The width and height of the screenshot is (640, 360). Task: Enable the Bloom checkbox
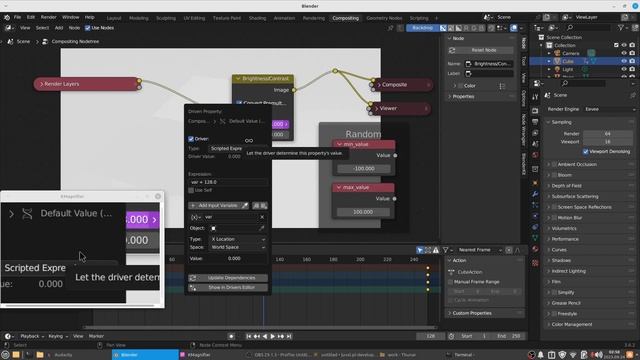pos(554,175)
